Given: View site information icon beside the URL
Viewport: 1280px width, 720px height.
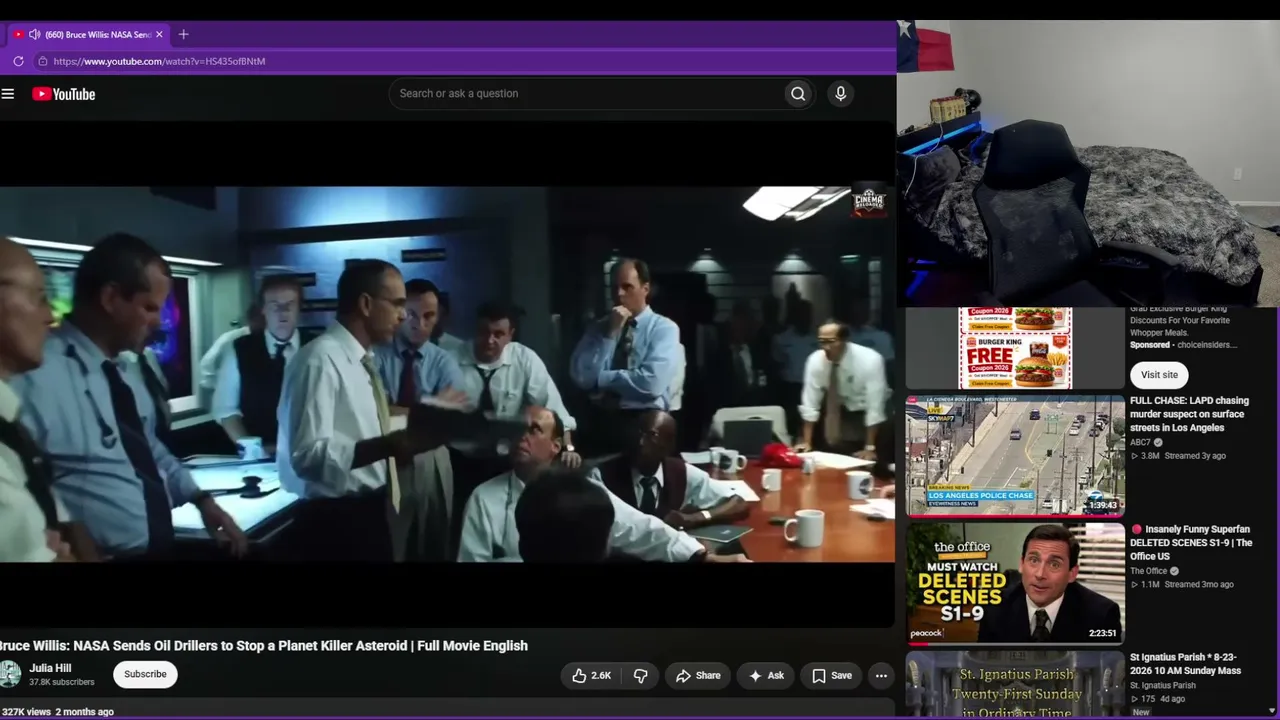Looking at the screenshot, I should 42,61.
